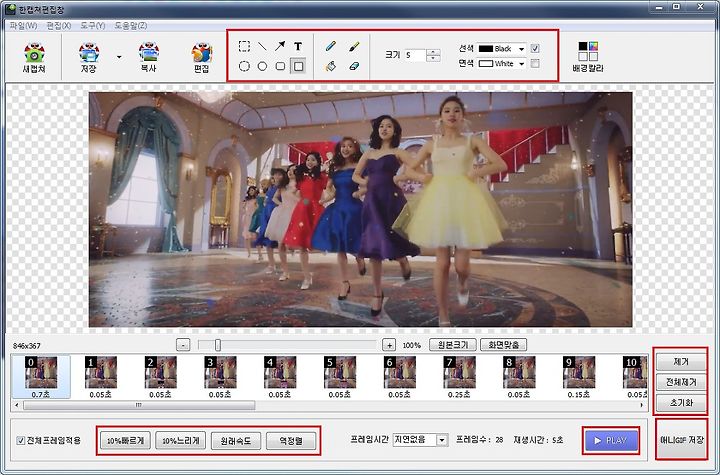Screen dimensions: 720x475
Task: Select the highlighted square rectangle tool
Action: 298,66
